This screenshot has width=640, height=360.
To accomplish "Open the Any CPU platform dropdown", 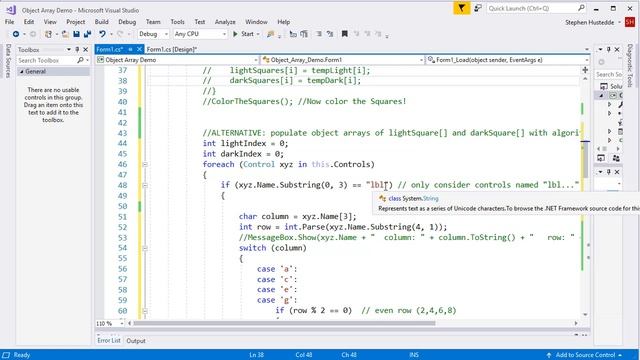I will pos(200,34).
